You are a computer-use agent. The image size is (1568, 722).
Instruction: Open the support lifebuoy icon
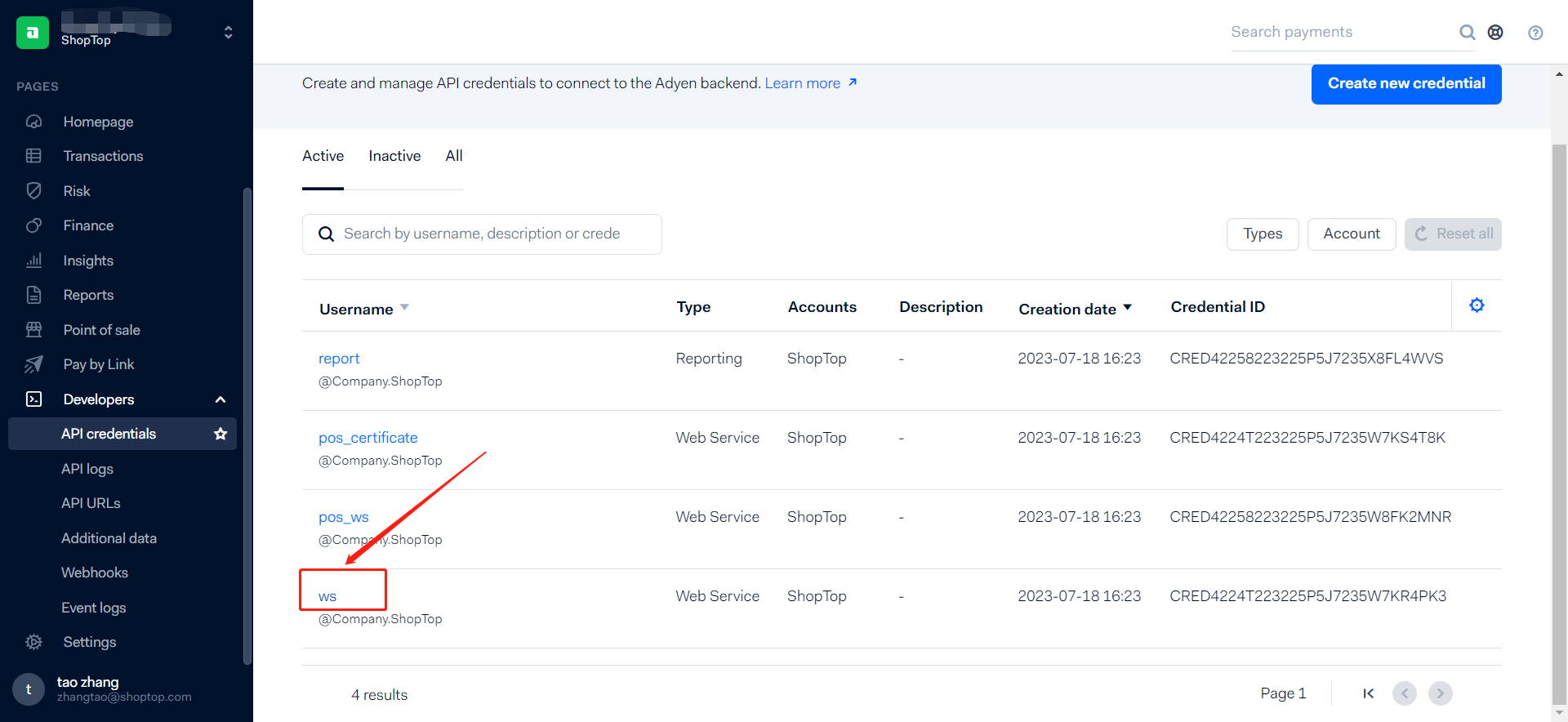coord(1495,32)
